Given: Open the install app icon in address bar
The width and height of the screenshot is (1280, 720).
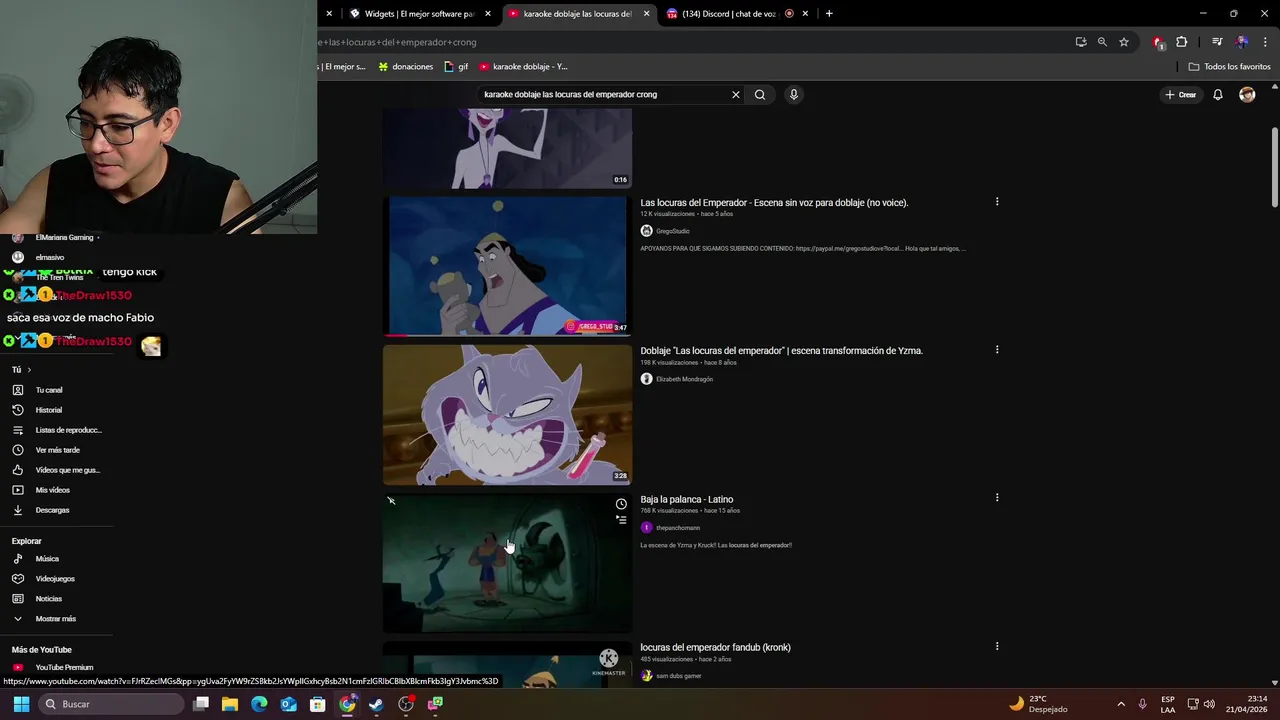Looking at the screenshot, I should (x=1081, y=42).
